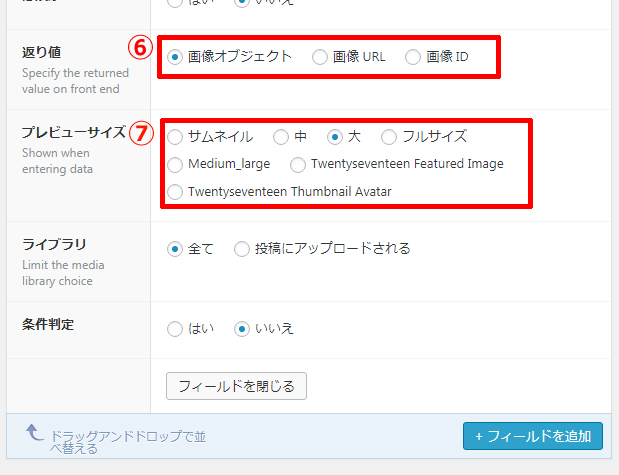The height and width of the screenshot is (475, 619).
Task: Limit library to 投稿にアップロードされる
Action: tap(242, 249)
